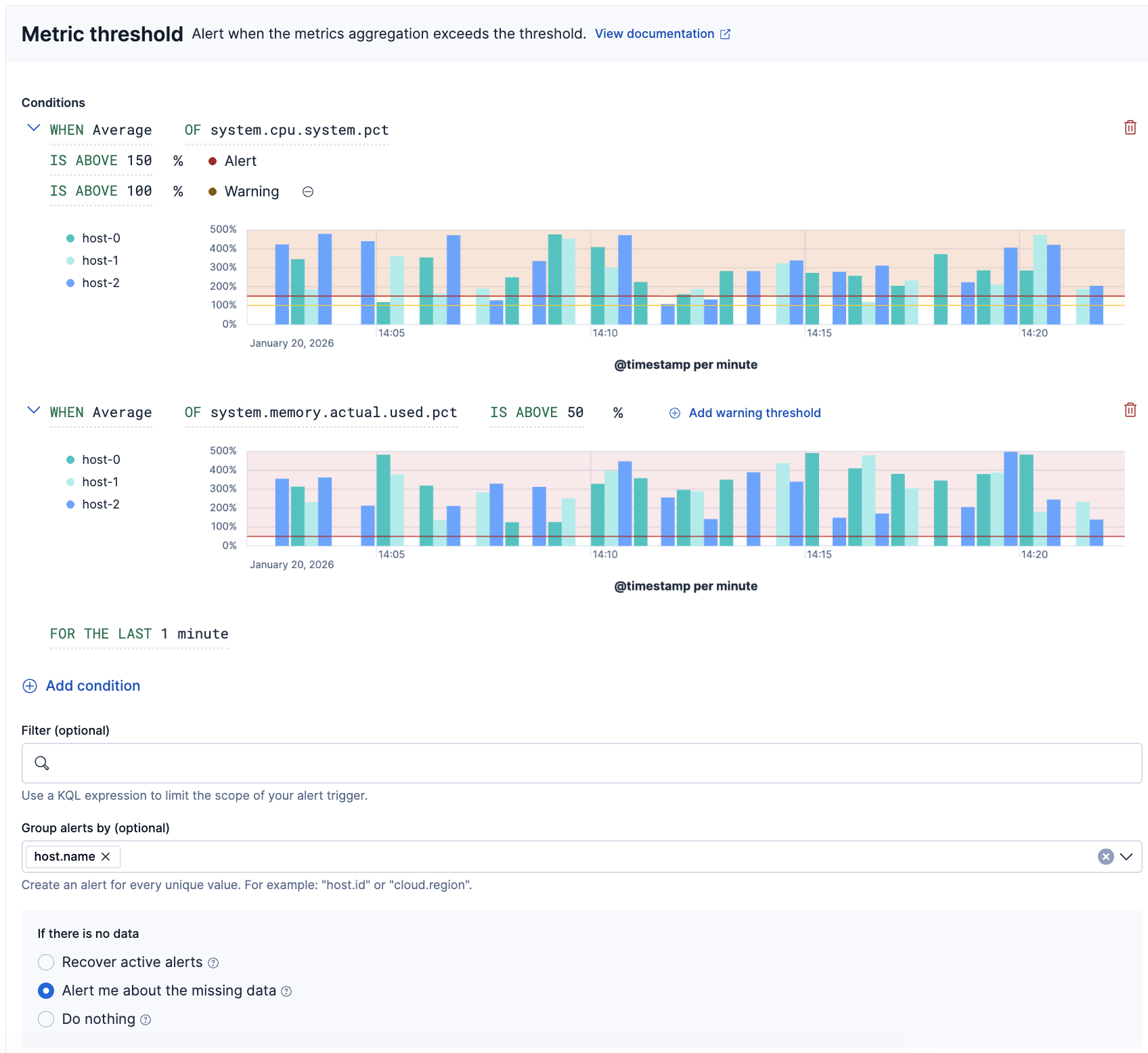Open help tooltip for Recover active alerts

tap(213, 963)
